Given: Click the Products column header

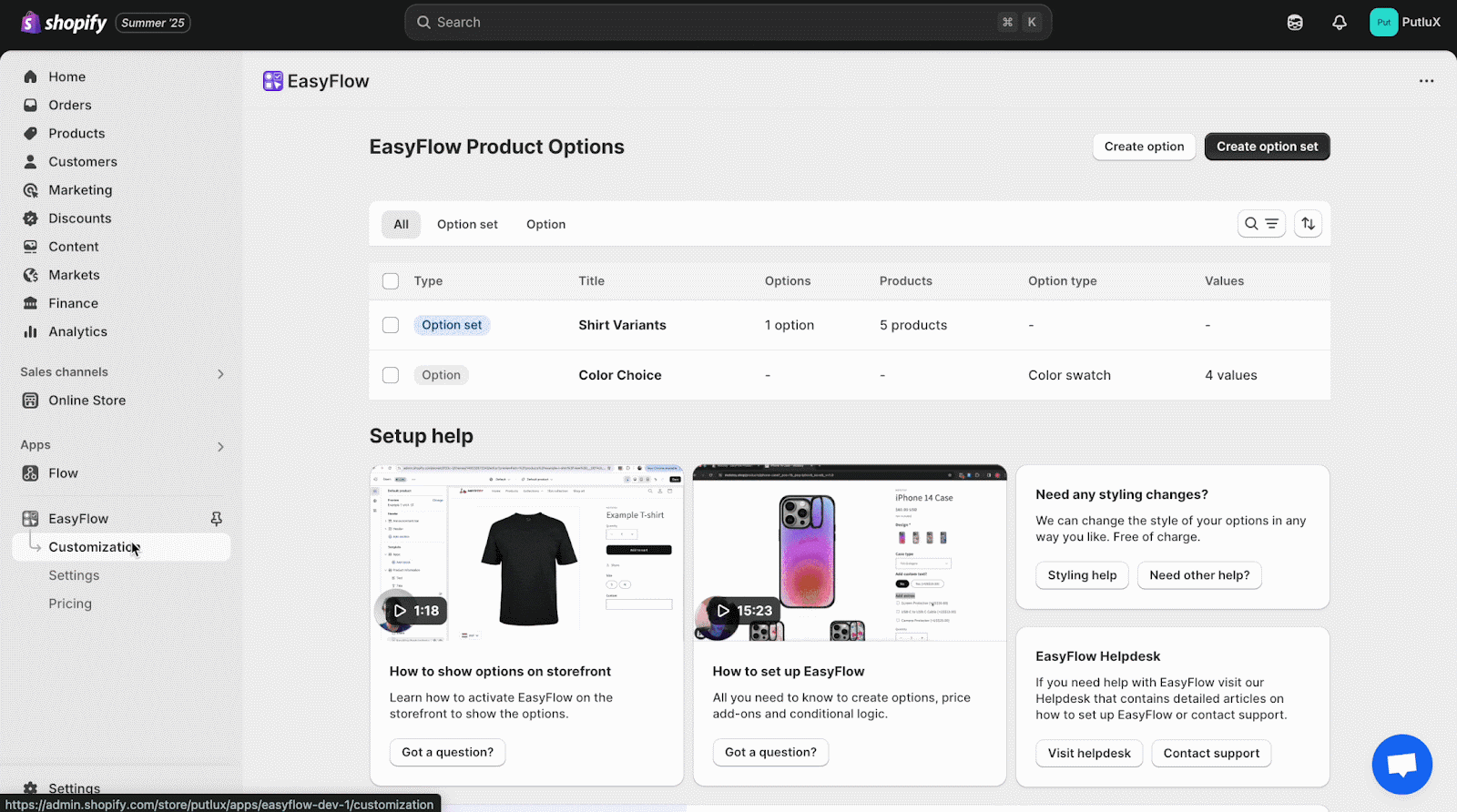Looking at the screenshot, I should click(x=905, y=281).
